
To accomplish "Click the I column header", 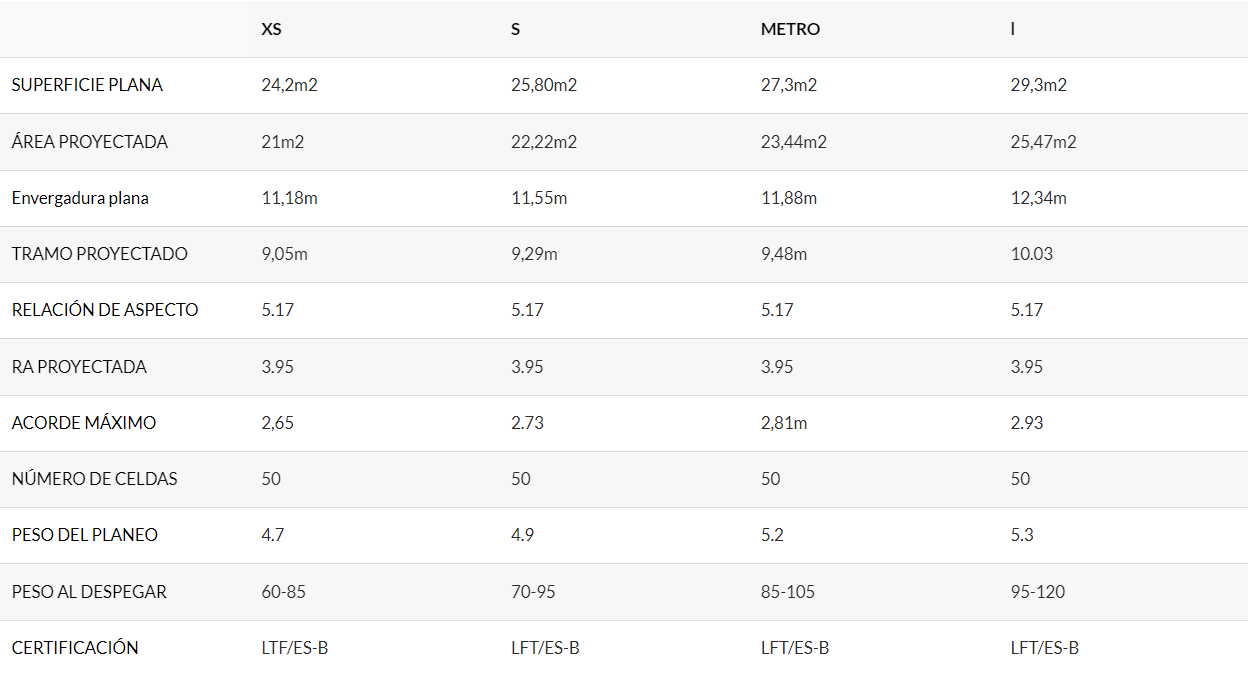I will 1013,29.
